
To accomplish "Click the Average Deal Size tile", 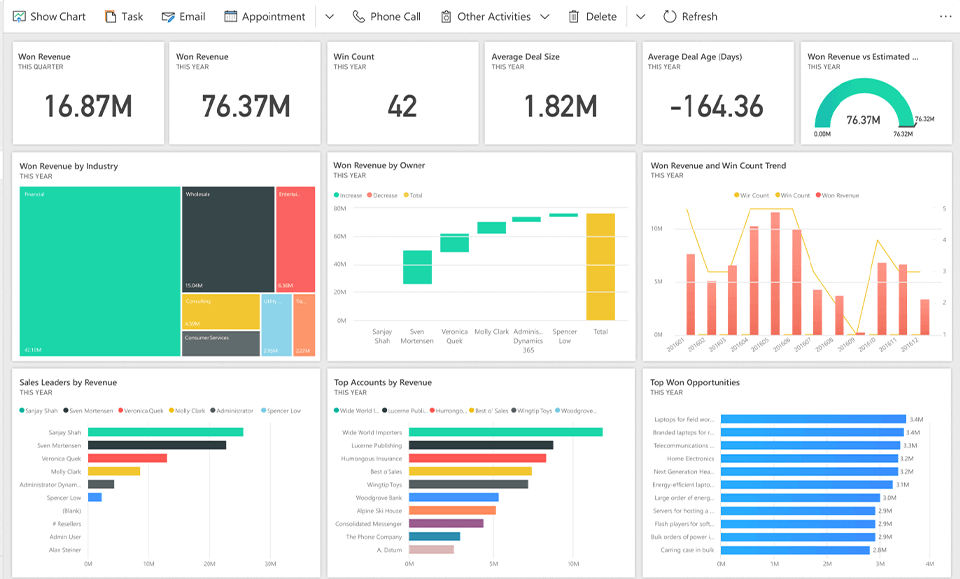I will (x=560, y=92).
